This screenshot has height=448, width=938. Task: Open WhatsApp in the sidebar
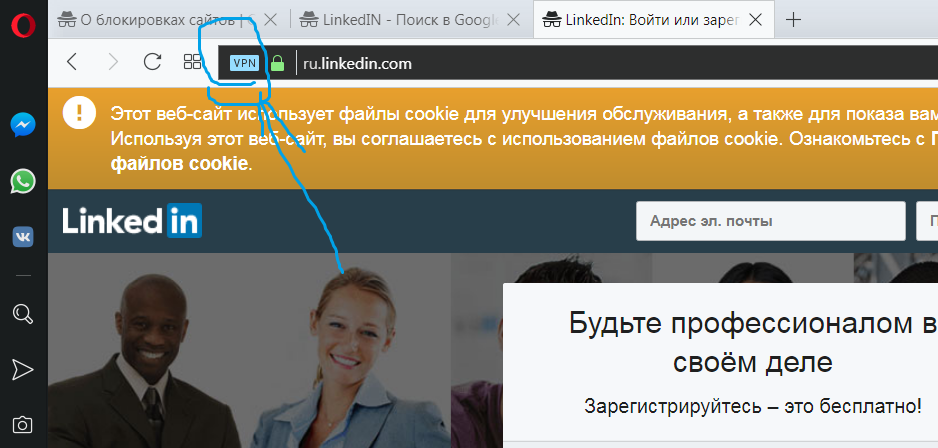pyautogui.click(x=23, y=181)
